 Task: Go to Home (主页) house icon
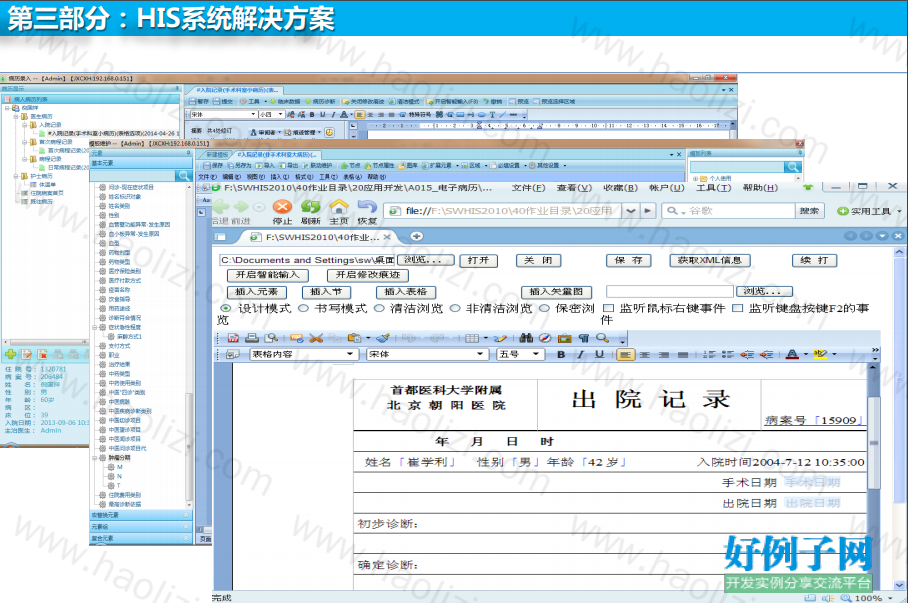click(339, 207)
